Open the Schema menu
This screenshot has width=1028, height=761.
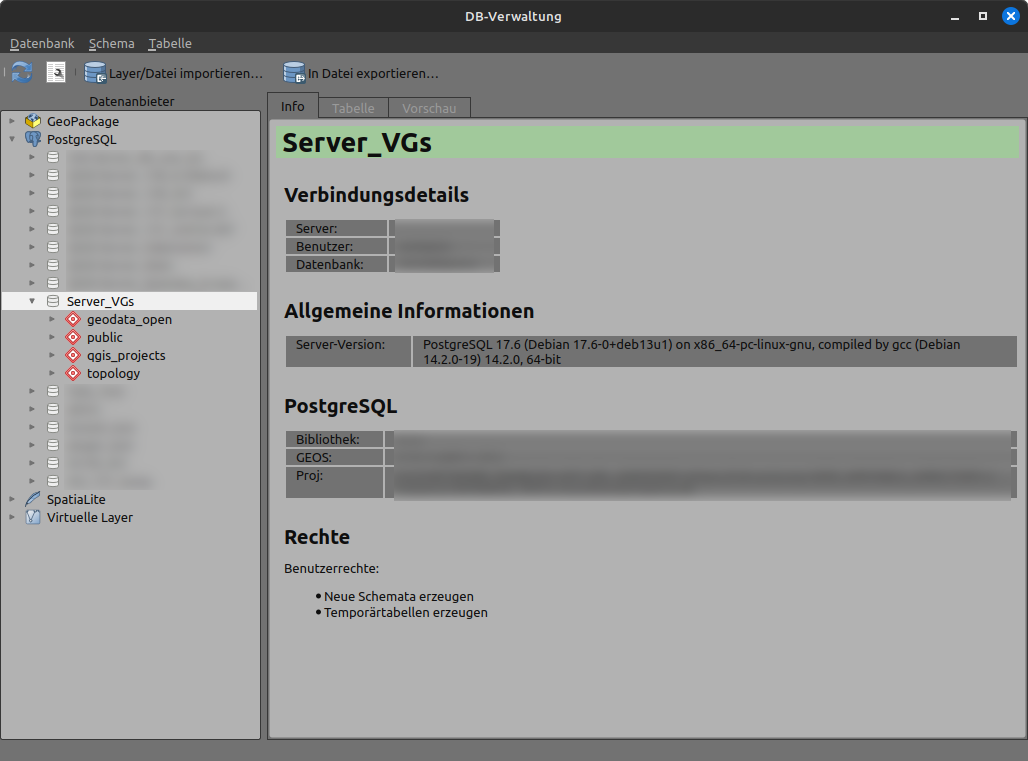click(111, 43)
